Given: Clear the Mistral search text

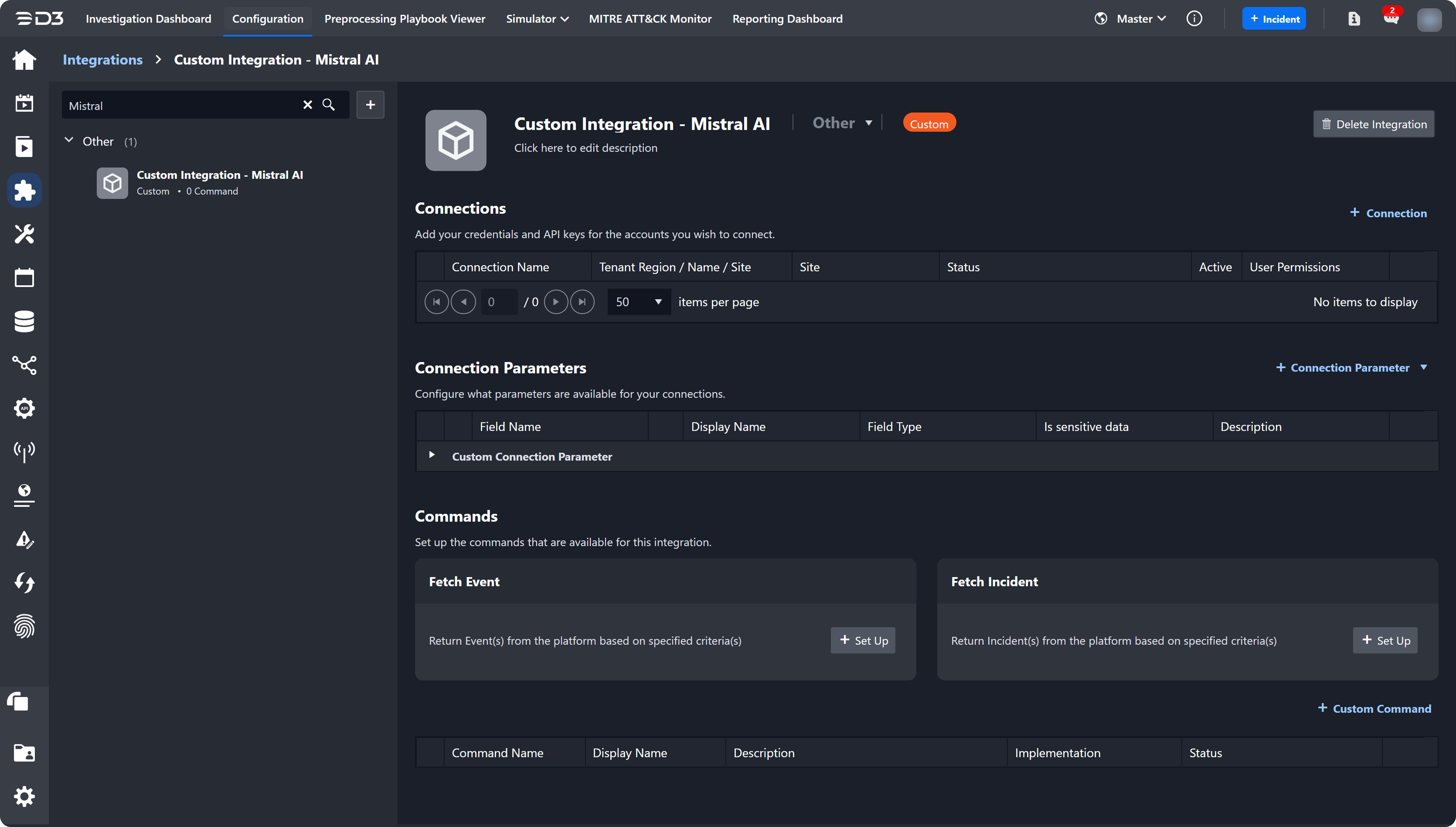Looking at the screenshot, I should pos(308,105).
